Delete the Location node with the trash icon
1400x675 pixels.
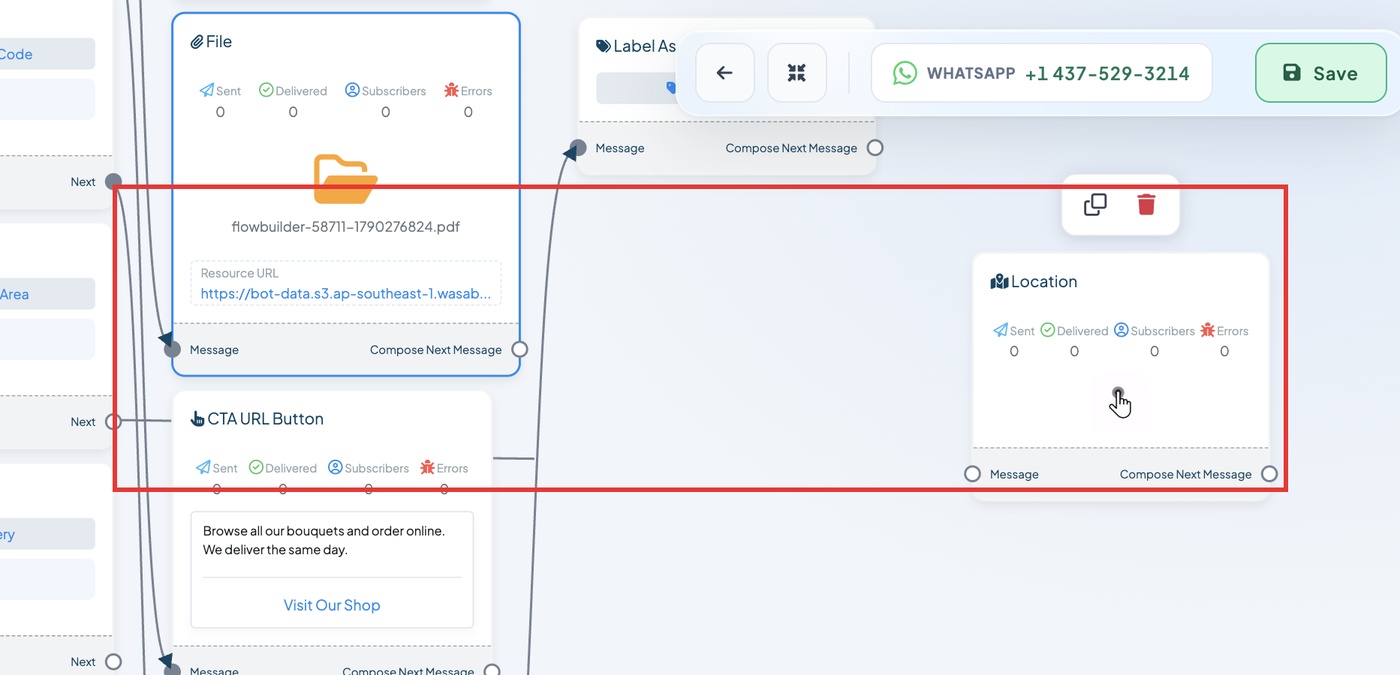pyautogui.click(x=1146, y=205)
